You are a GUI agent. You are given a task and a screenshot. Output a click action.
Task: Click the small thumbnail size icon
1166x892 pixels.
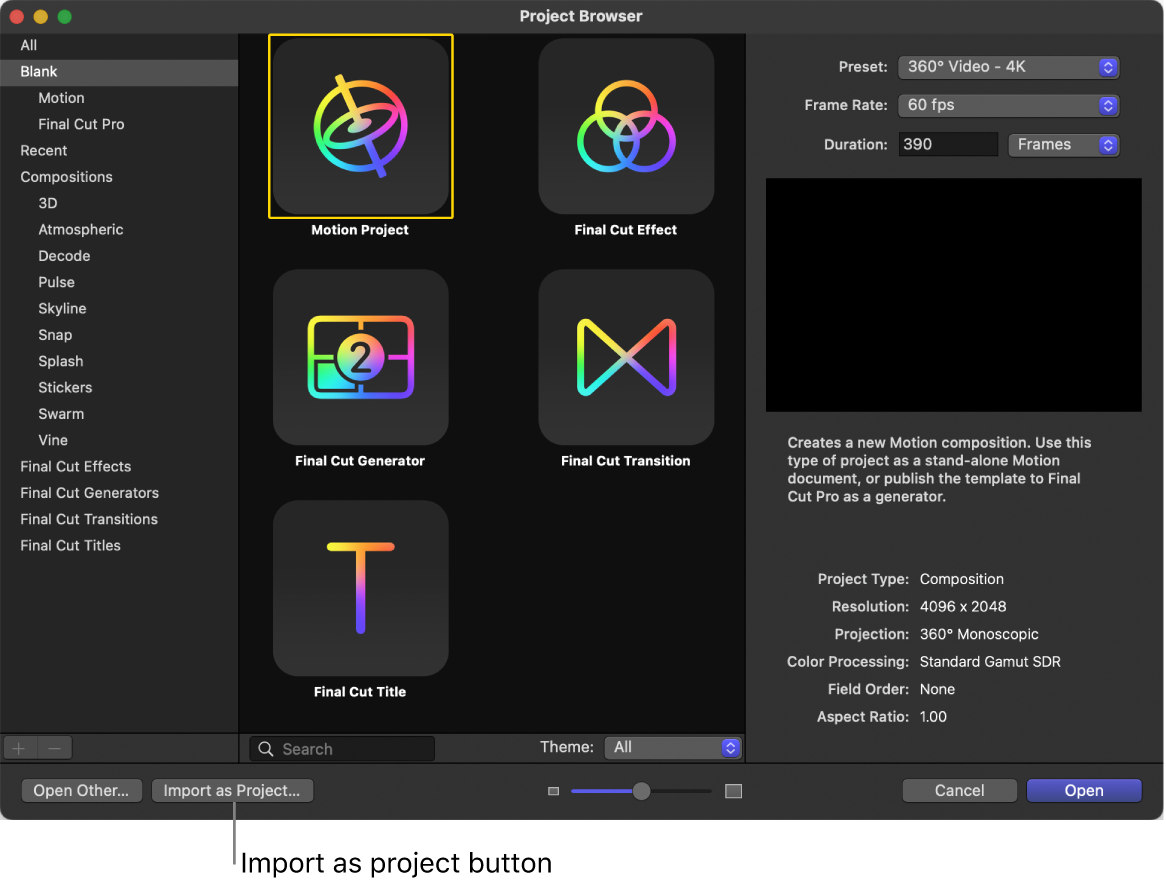pyautogui.click(x=553, y=790)
